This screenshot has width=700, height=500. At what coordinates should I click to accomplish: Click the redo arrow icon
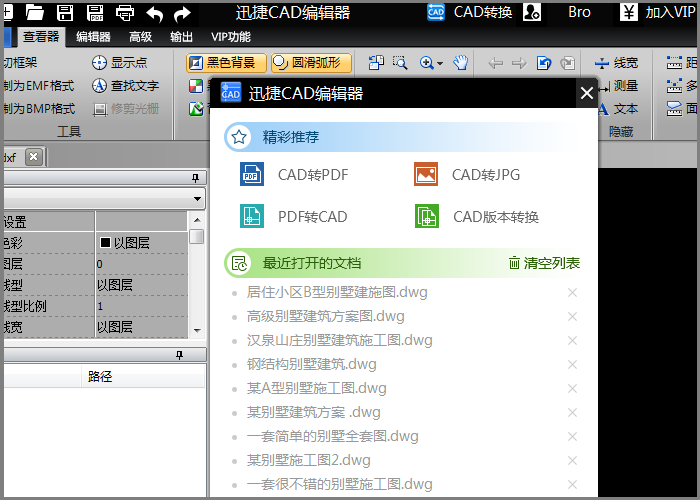182,13
